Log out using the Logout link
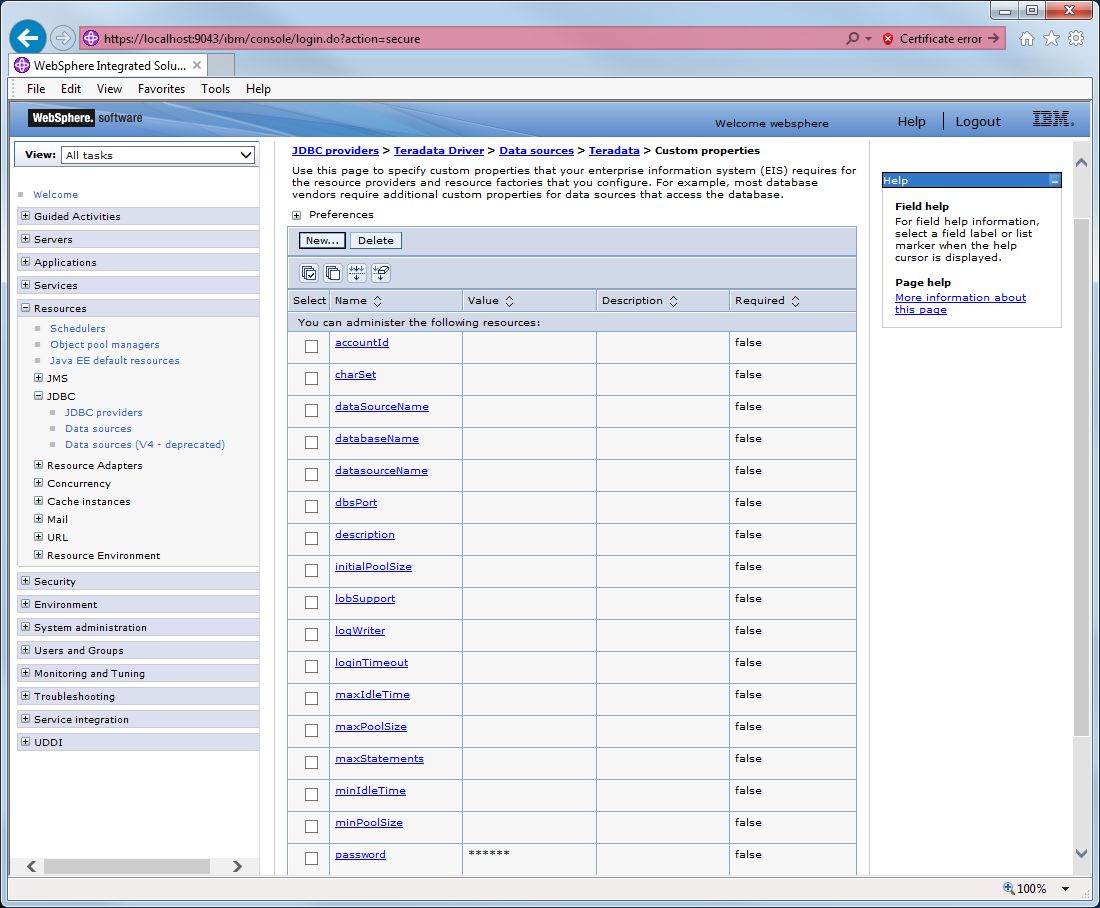 (978, 121)
